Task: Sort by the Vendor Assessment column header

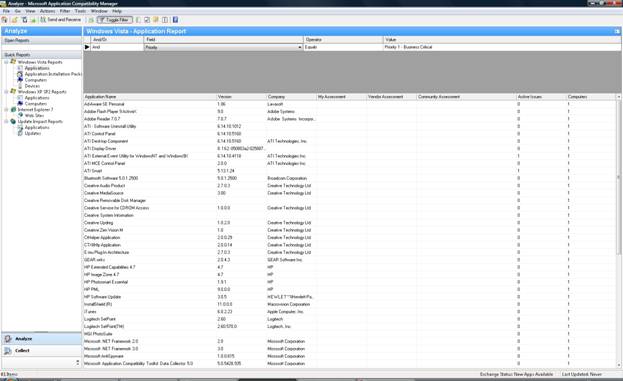Action: click(x=391, y=97)
